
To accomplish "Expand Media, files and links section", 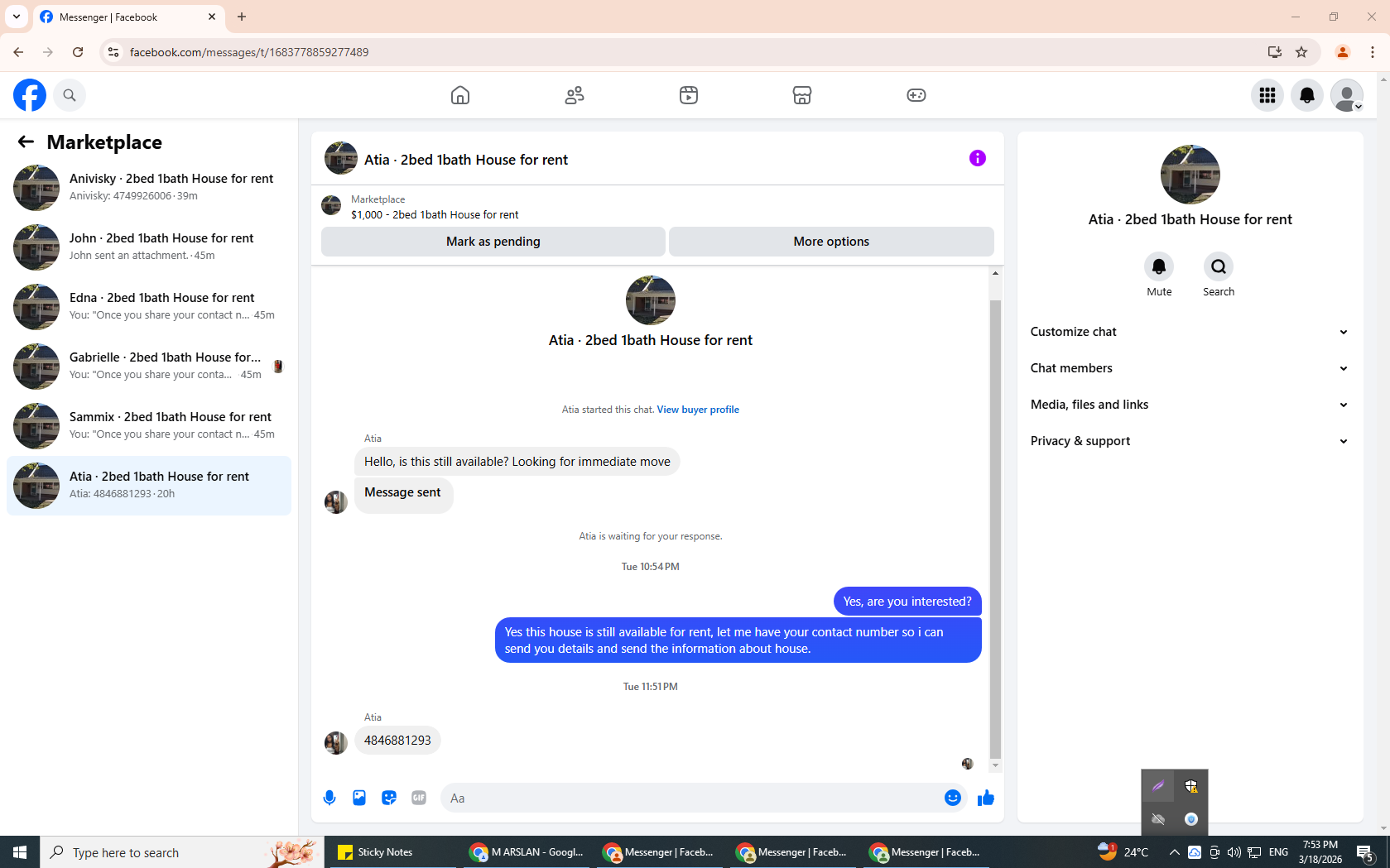I will (x=1190, y=405).
